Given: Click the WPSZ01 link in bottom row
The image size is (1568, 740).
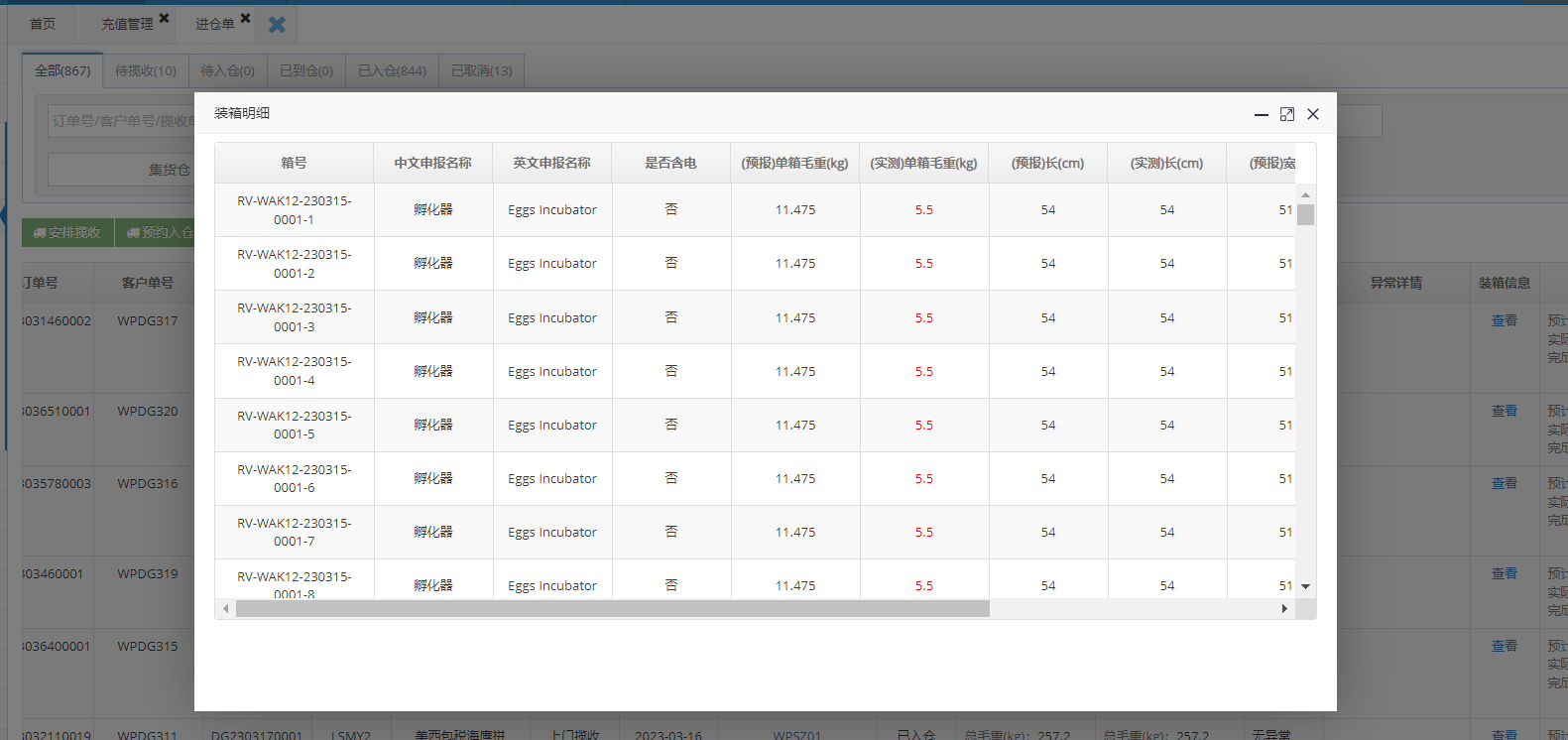Looking at the screenshot, I should coord(797,735).
